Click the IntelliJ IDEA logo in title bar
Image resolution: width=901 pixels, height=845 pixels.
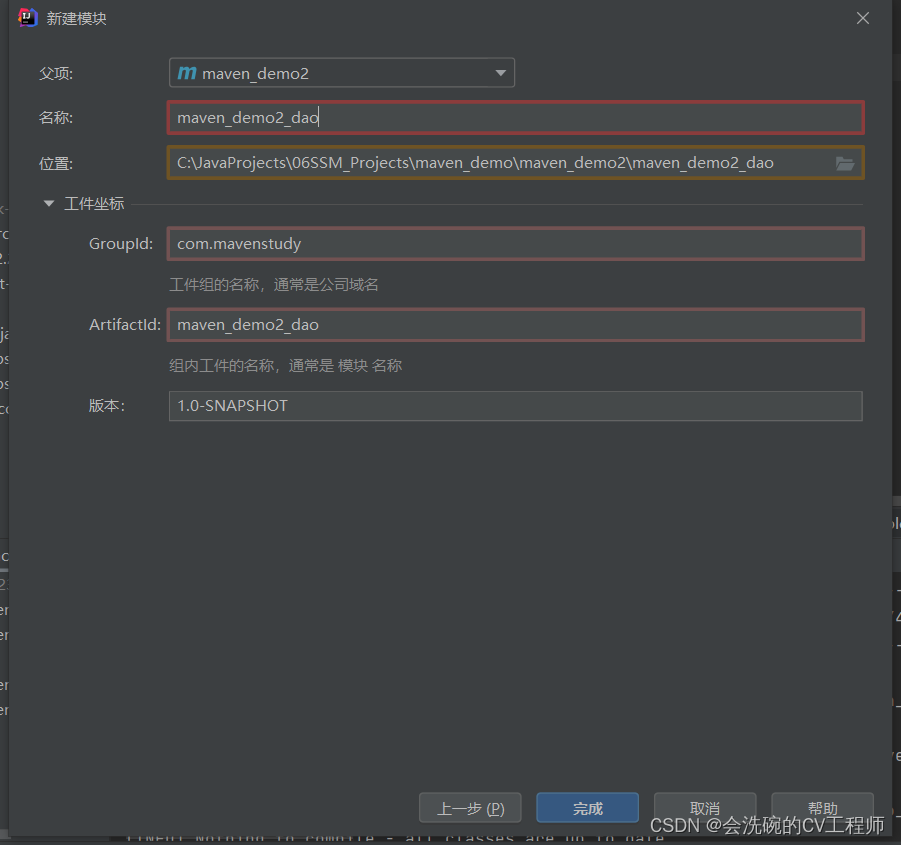28,18
